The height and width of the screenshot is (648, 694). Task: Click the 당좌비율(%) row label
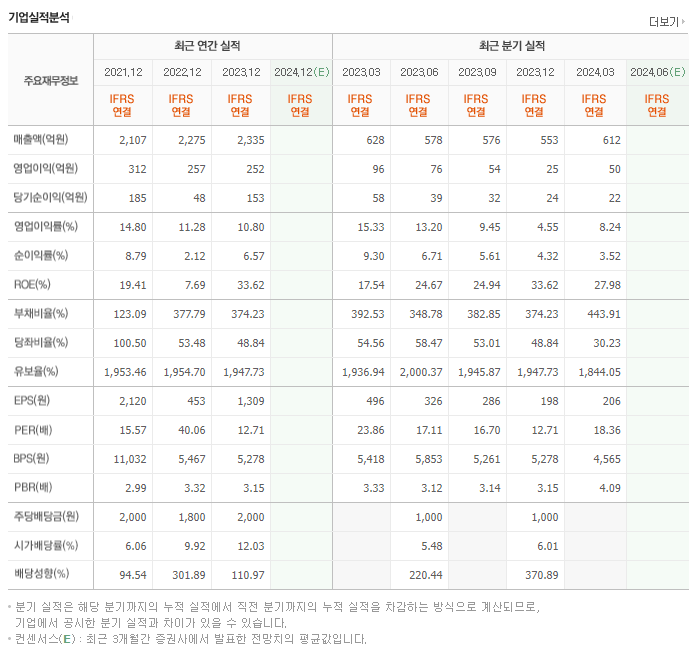pos(41,342)
